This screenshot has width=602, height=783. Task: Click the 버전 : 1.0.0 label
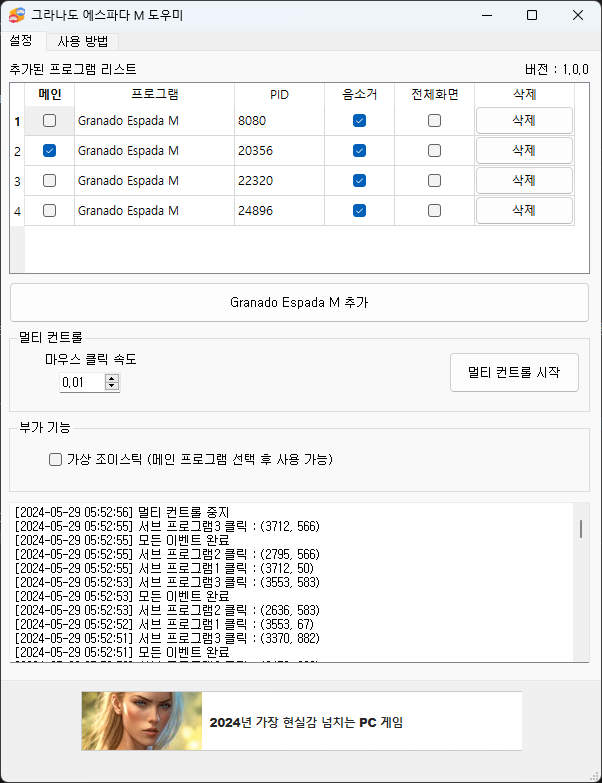[557, 69]
